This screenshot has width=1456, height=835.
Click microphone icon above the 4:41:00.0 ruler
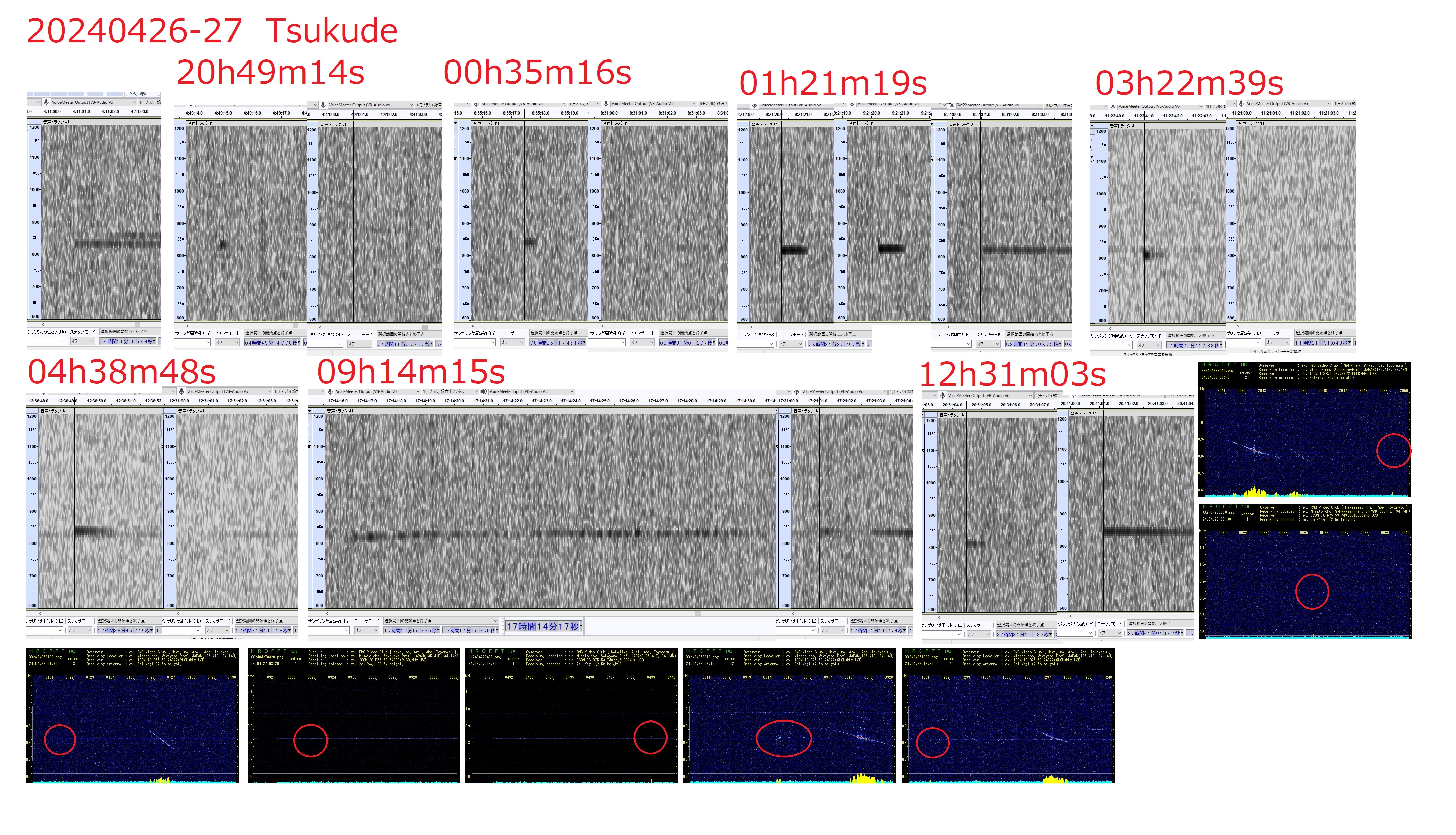click(323, 105)
